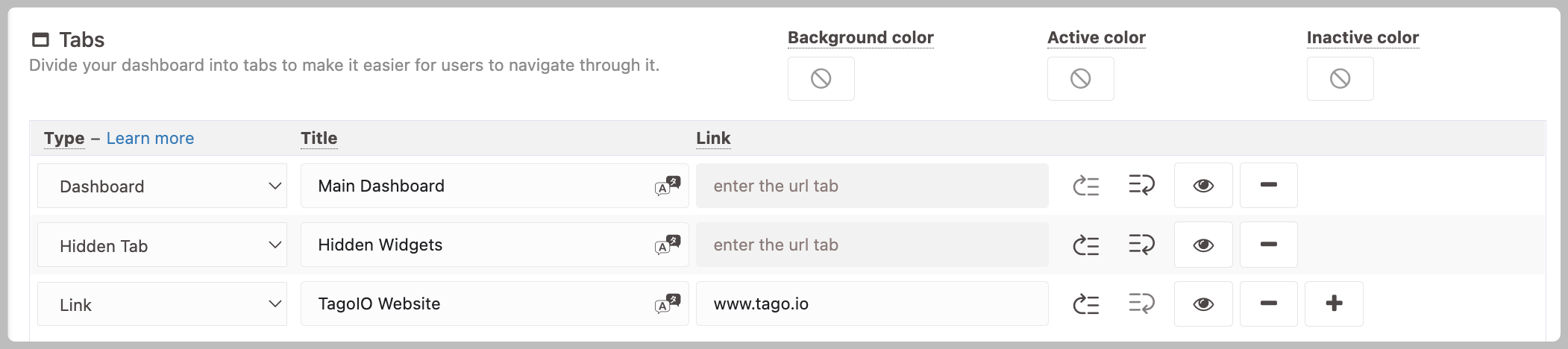Pick the tabs Background color swatch

[x=821, y=78]
